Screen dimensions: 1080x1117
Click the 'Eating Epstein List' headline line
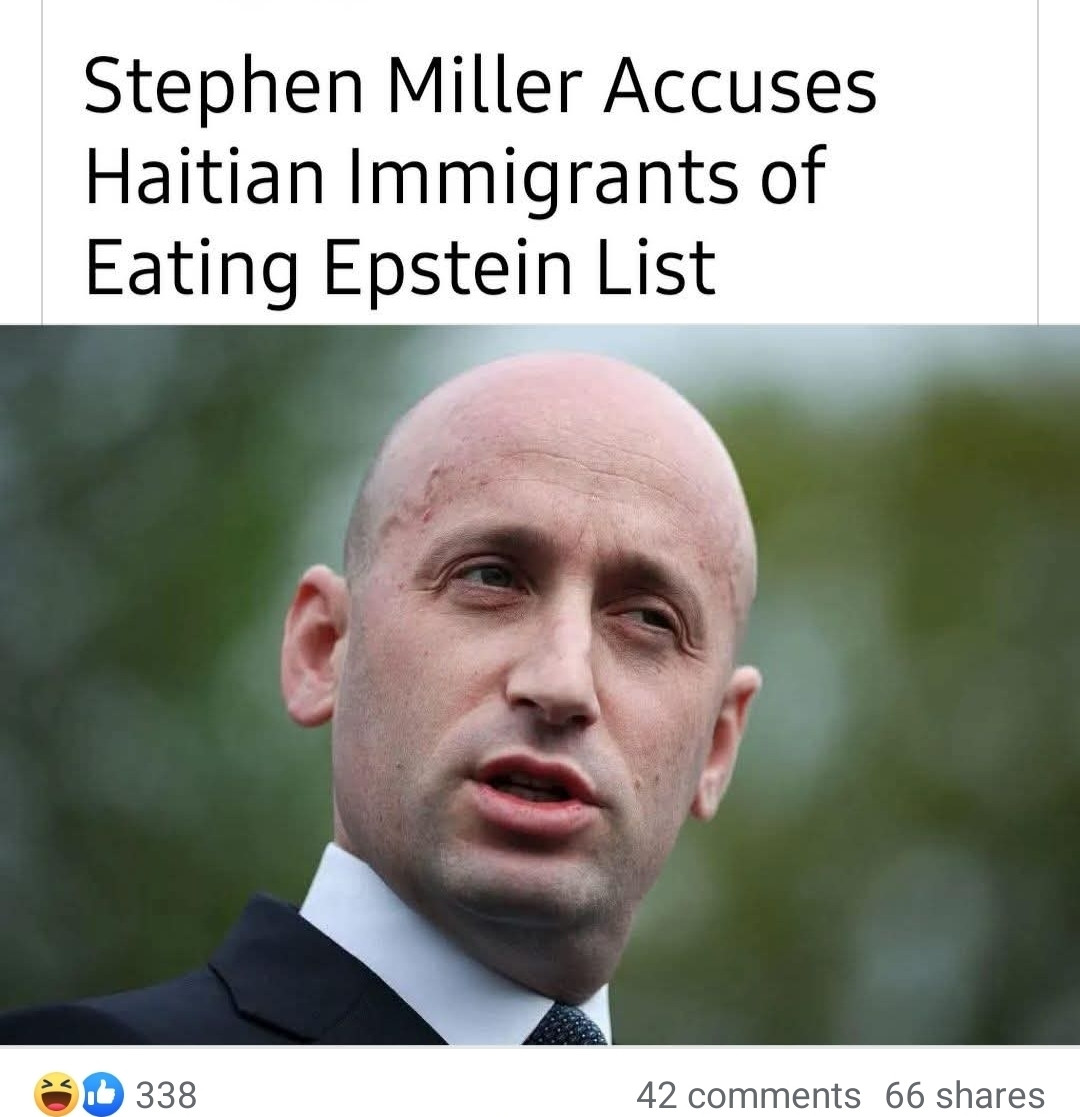coord(400,269)
